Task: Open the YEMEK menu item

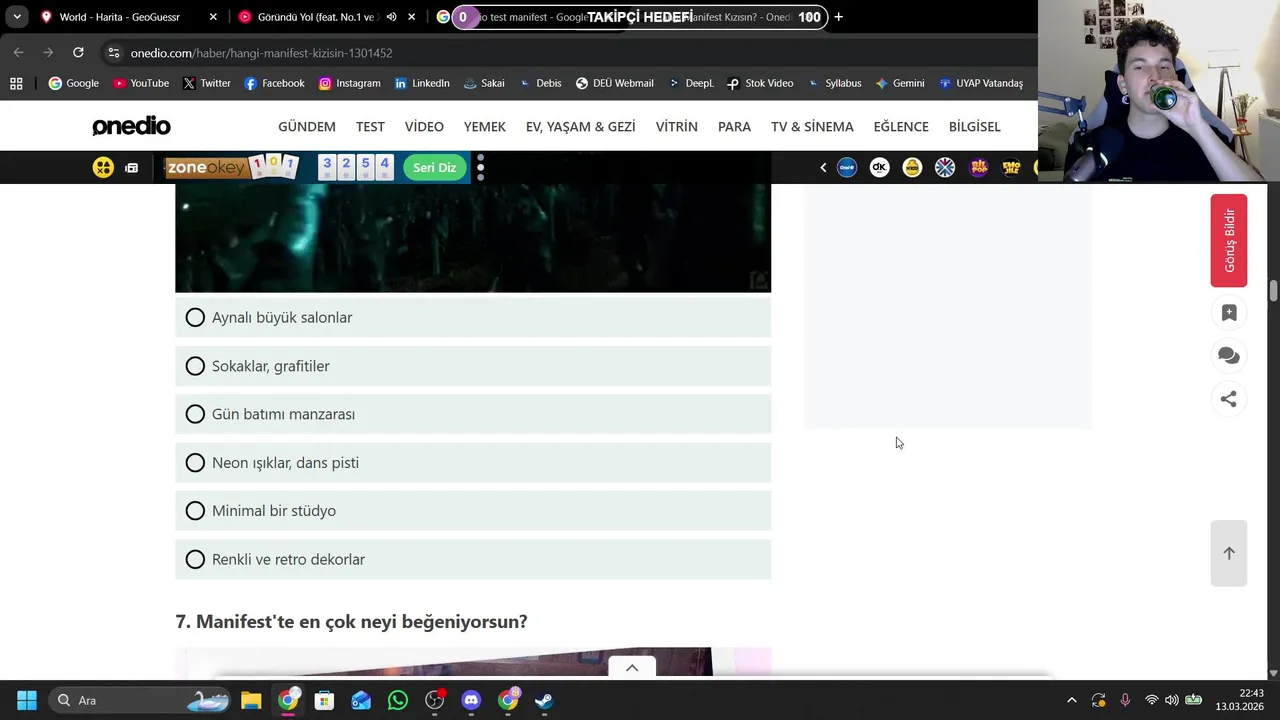Action: 485,126
